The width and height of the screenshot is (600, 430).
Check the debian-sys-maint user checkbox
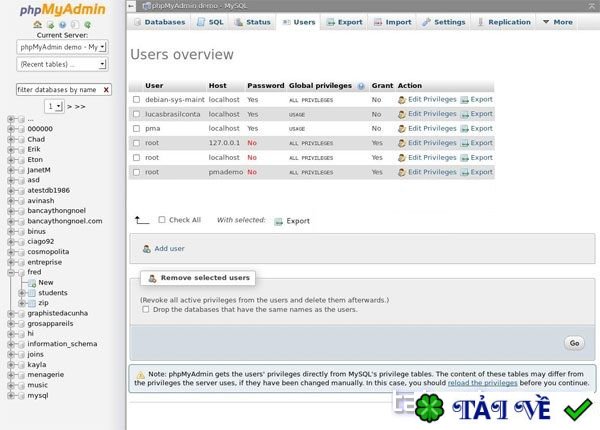pyautogui.click(x=136, y=99)
